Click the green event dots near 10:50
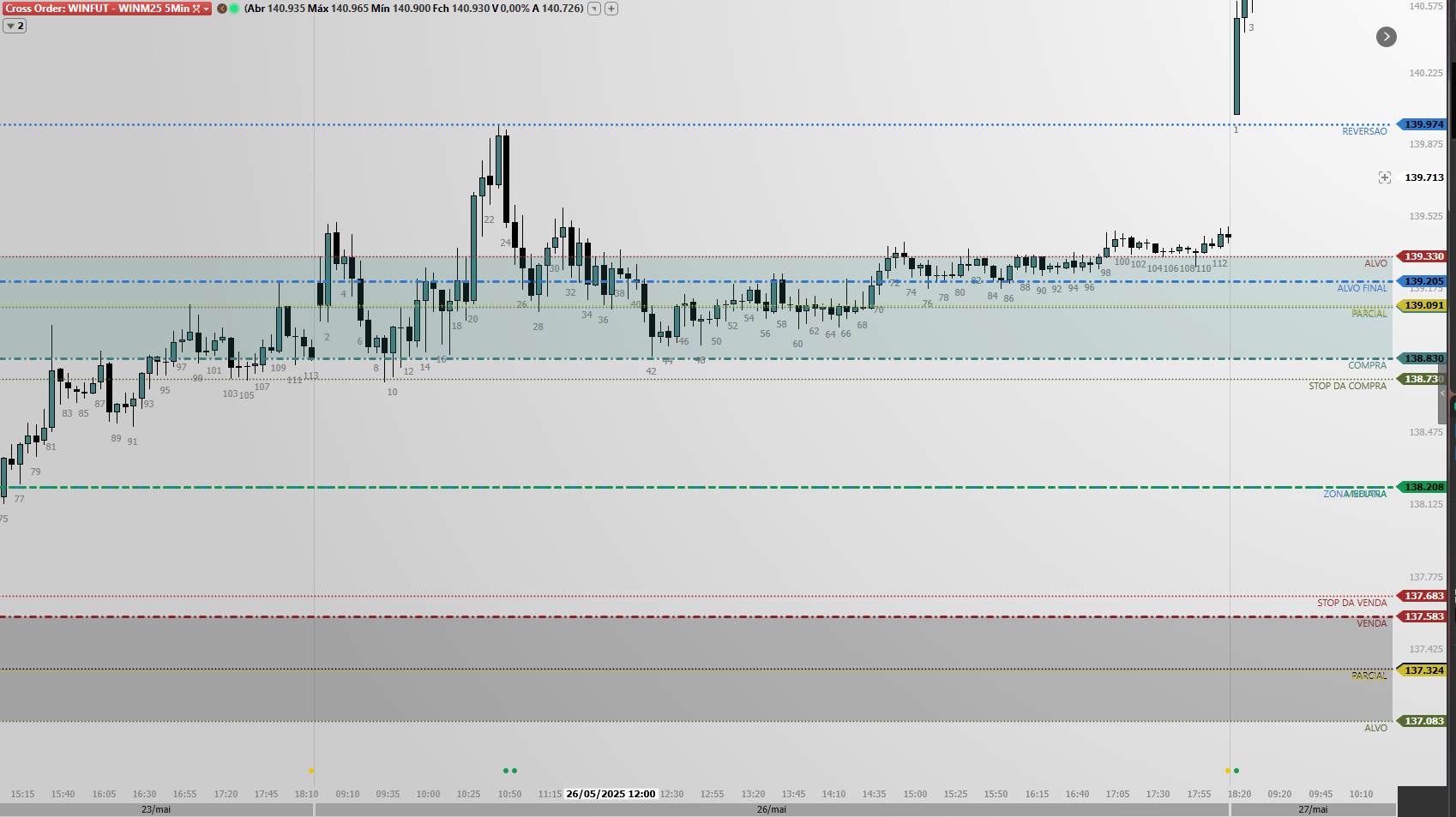This screenshot has height=817, width=1456. 510,771
